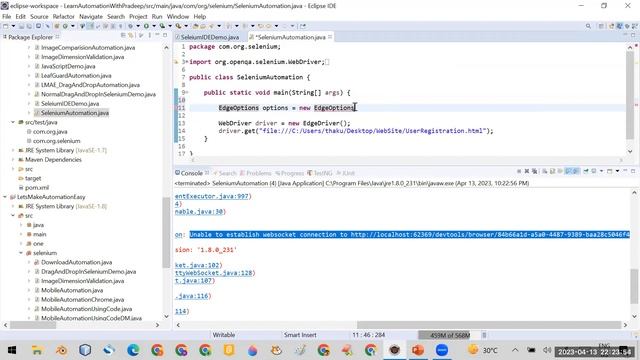Click the volume speaker icon in system tray

point(547,350)
